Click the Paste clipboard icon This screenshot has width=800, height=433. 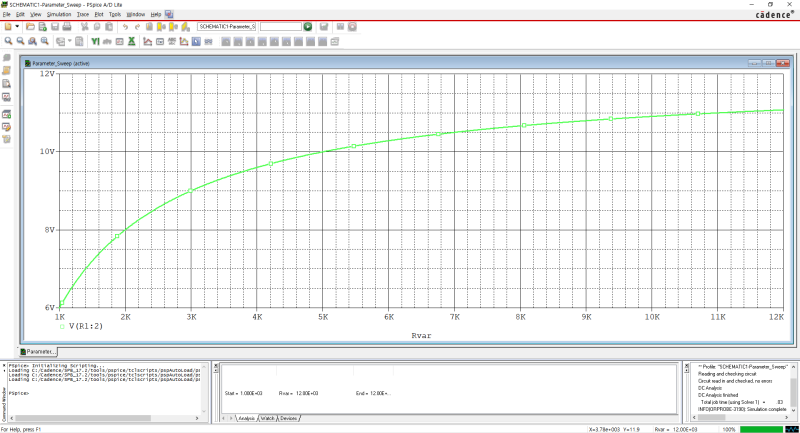point(109,27)
